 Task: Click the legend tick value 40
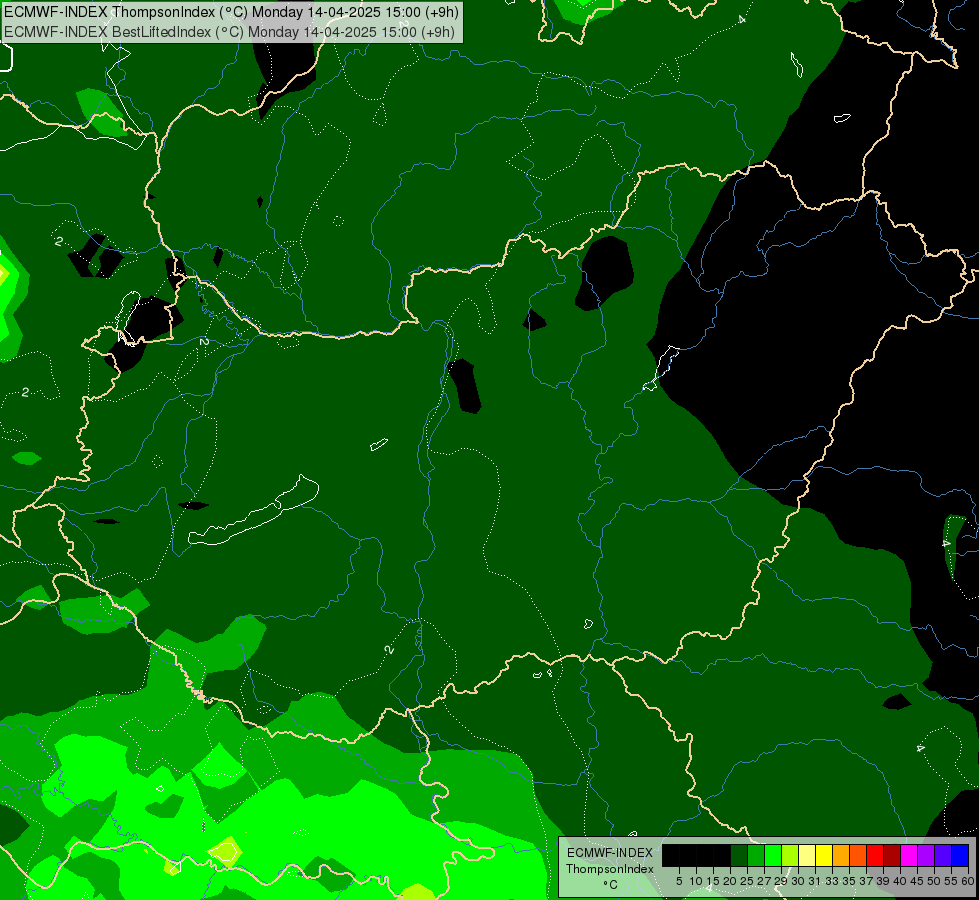point(900,881)
